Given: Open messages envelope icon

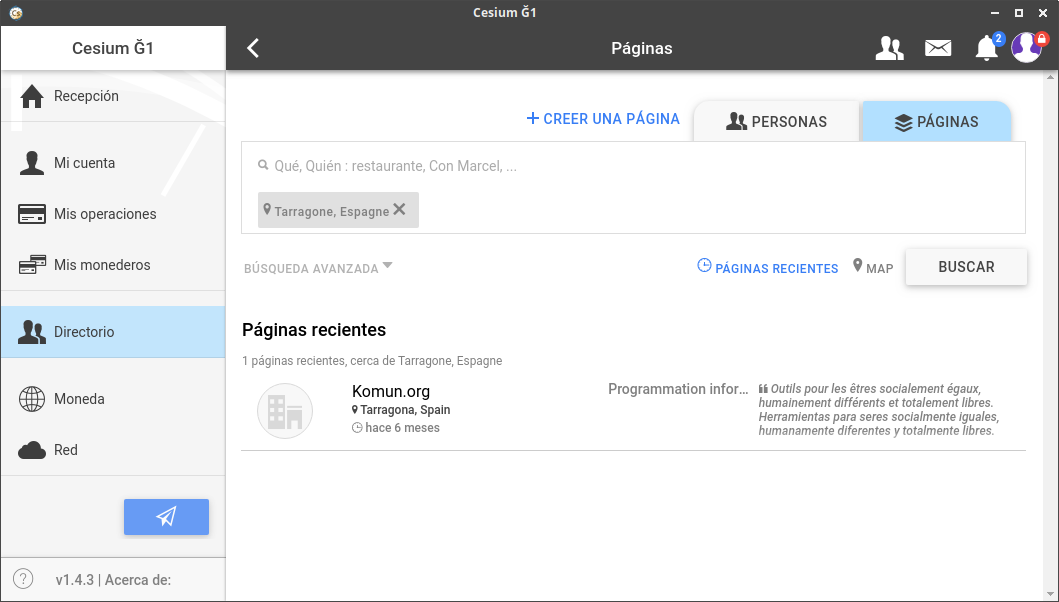Looking at the screenshot, I should point(938,48).
